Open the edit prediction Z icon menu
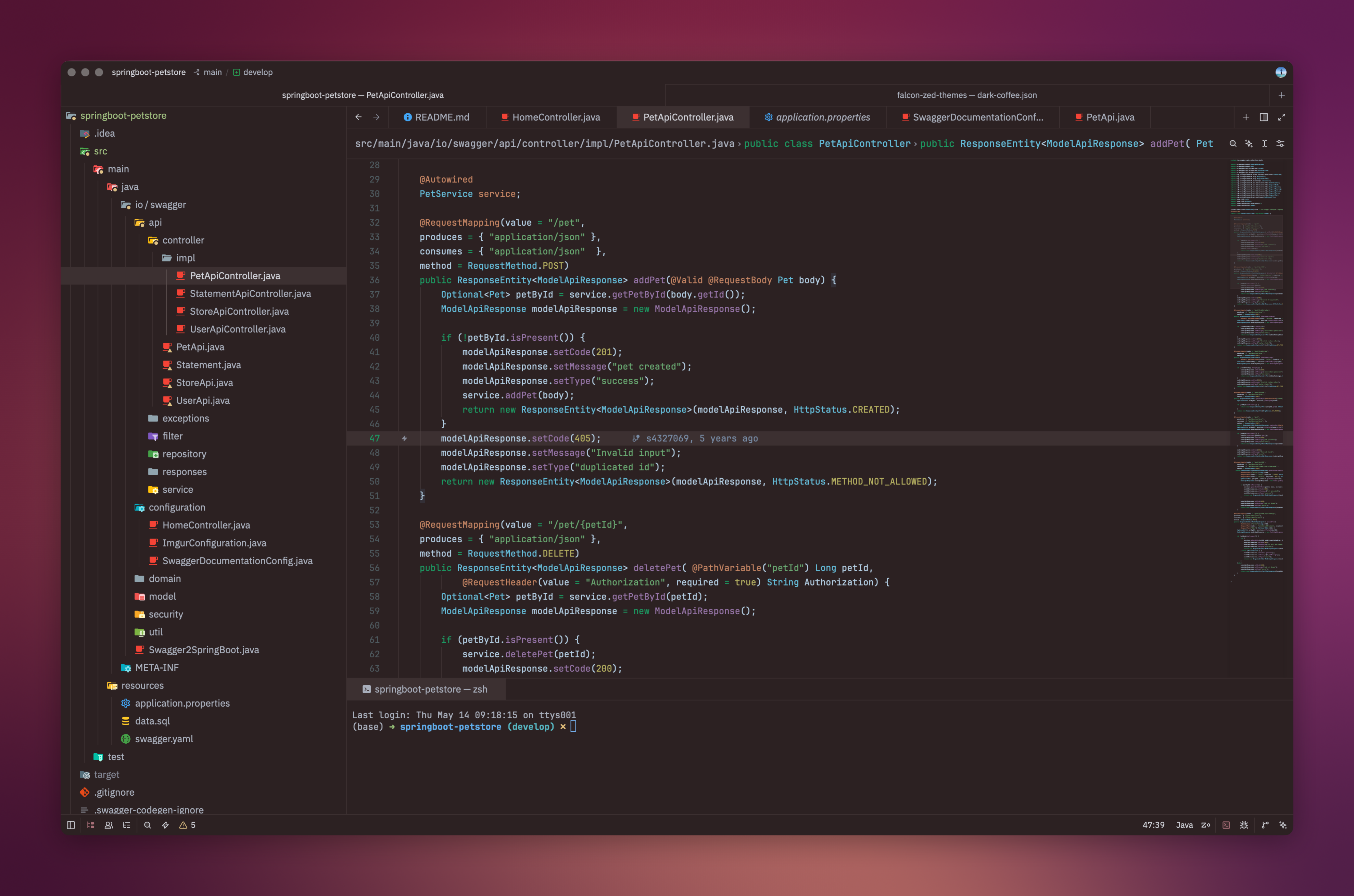The width and height of the screenshot is (1354, 896). [1205, 825]
